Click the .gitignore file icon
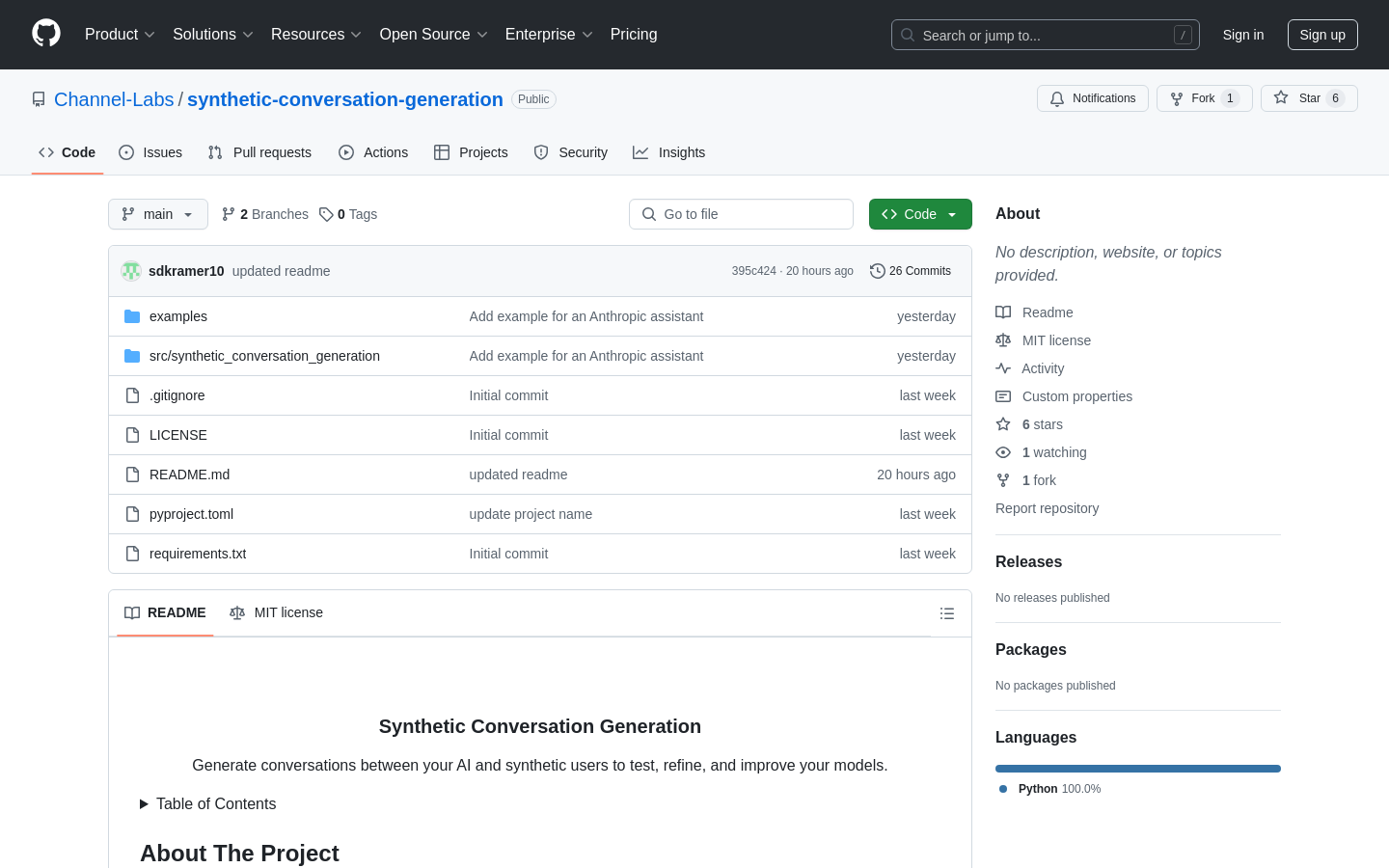 [x=132, y=395]
